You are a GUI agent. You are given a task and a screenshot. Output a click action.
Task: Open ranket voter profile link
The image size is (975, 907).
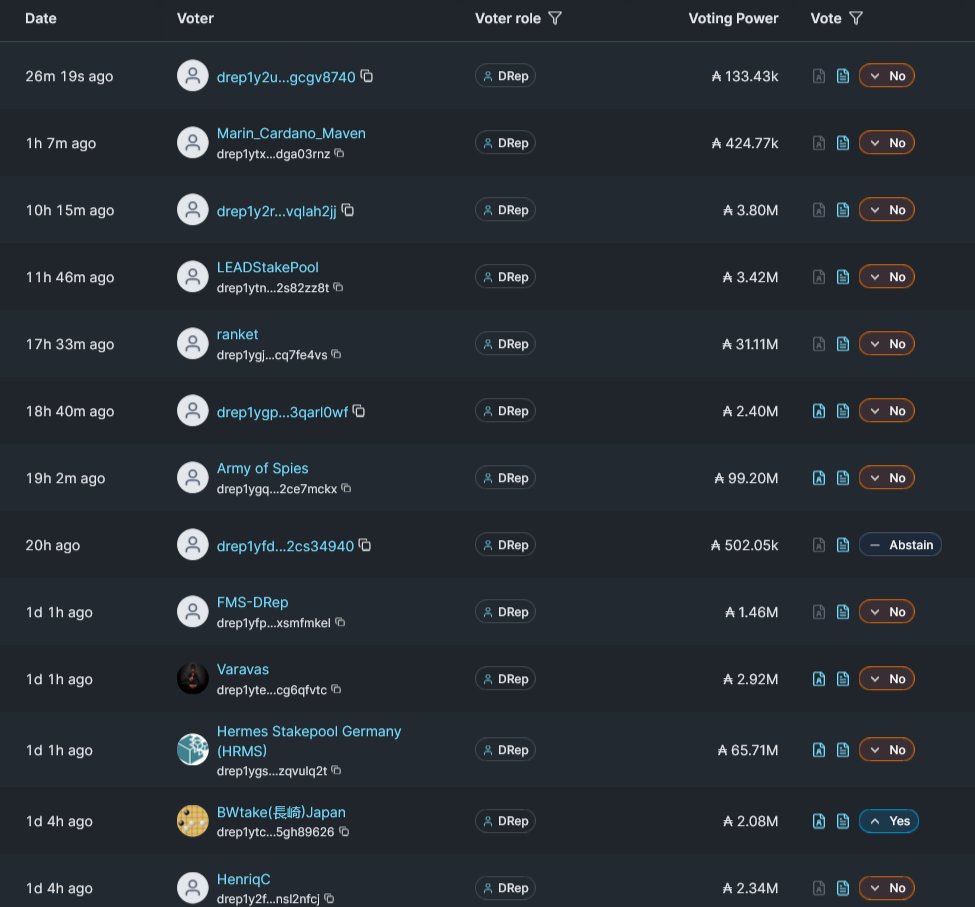coord(237,334)
